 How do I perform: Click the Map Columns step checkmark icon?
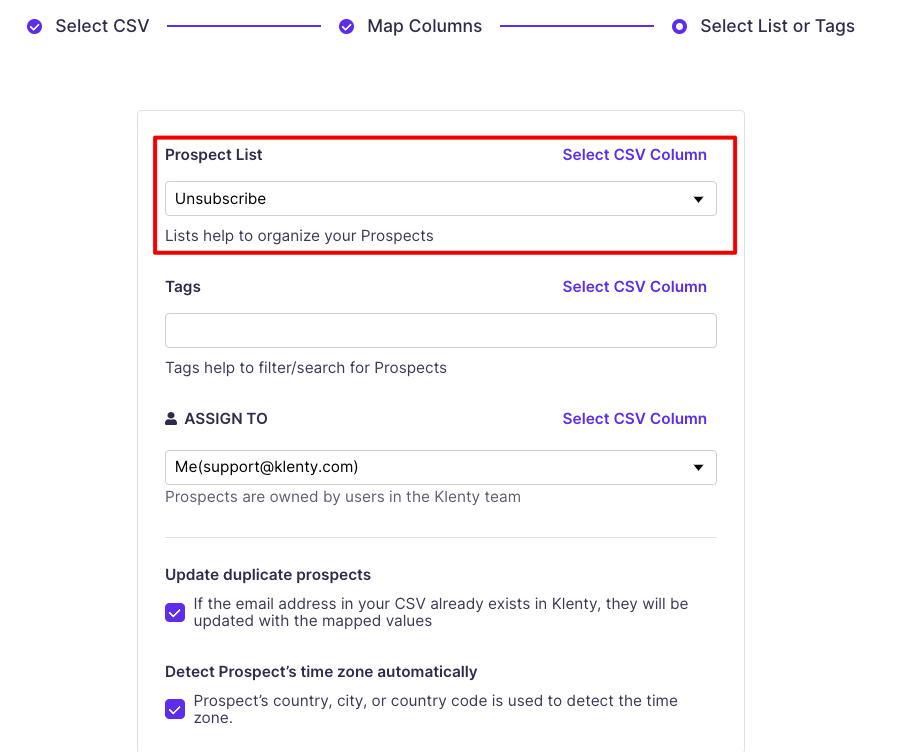point(347,27)
